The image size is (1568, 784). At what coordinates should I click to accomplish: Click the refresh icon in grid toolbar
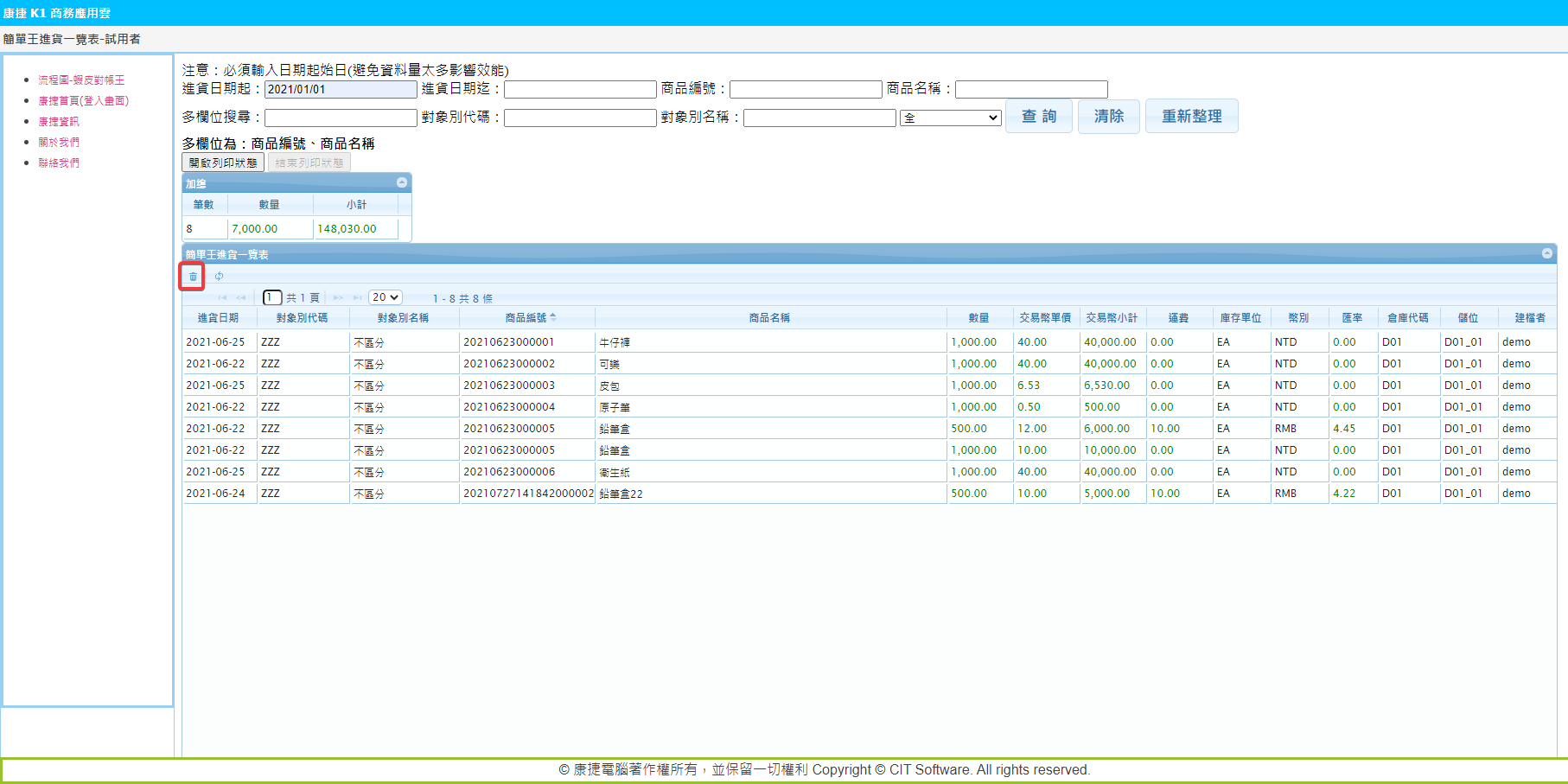[x=220, y=277]
